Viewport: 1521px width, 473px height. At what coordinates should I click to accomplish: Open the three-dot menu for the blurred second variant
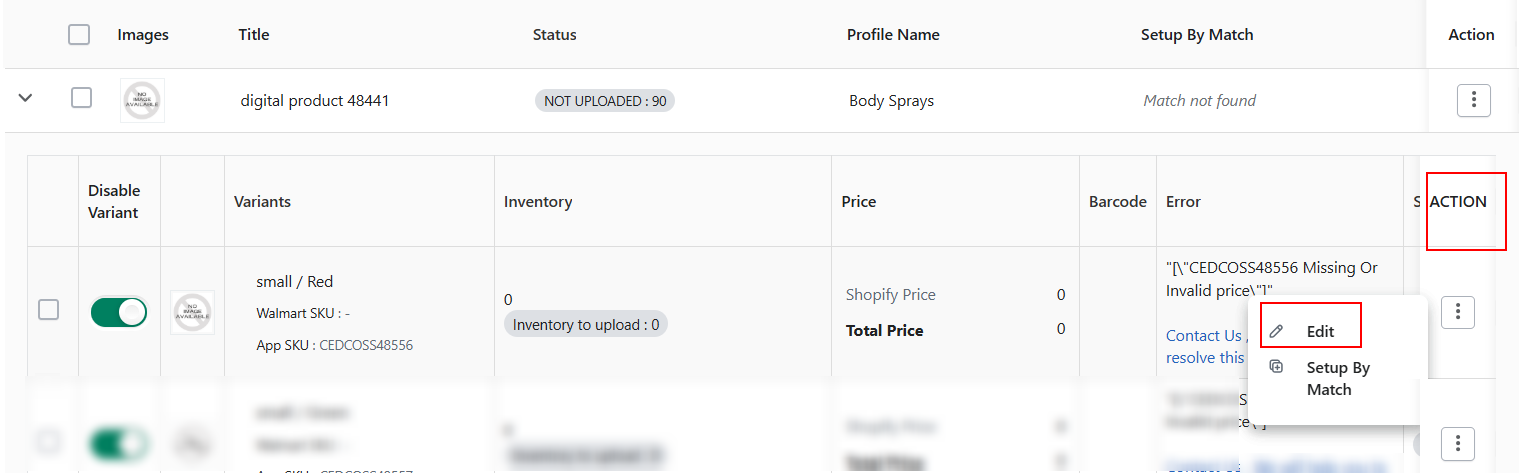(1458, 442)
